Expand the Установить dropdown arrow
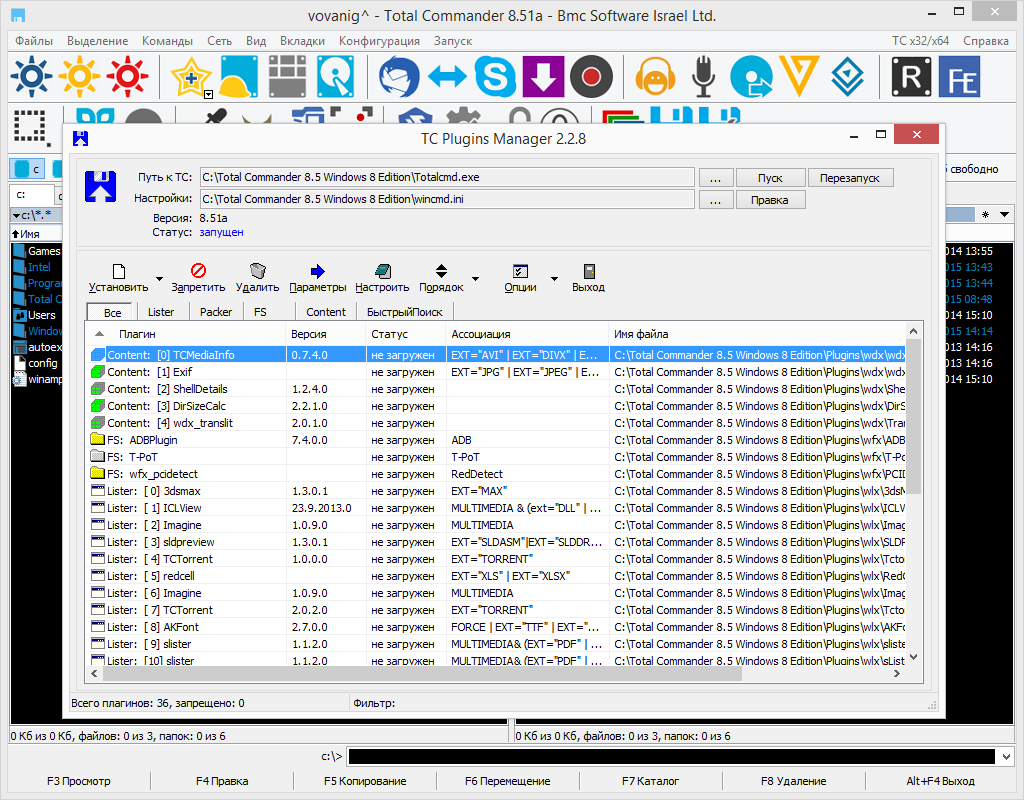The width and height of the screenshot is (1024, 800). (x=159, y=279)
